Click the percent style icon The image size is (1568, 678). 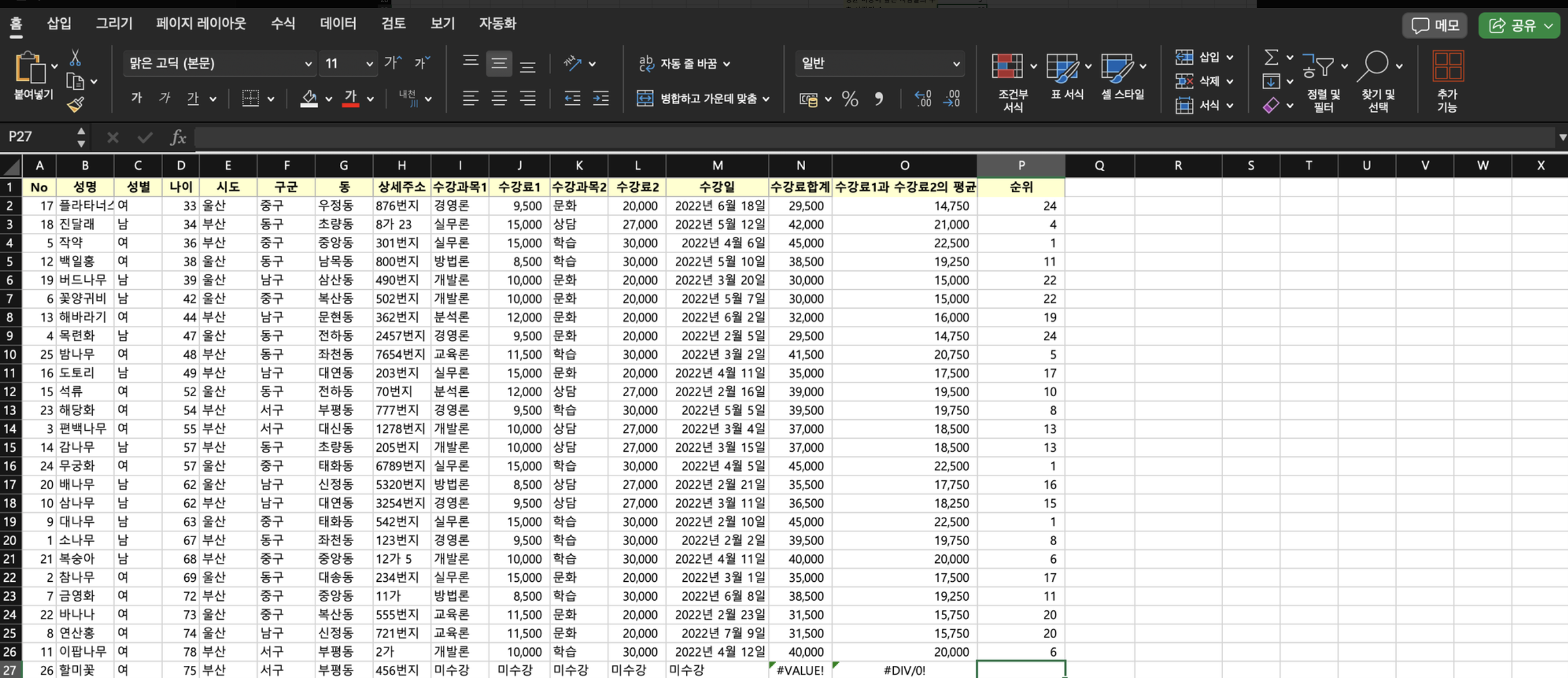850,98
